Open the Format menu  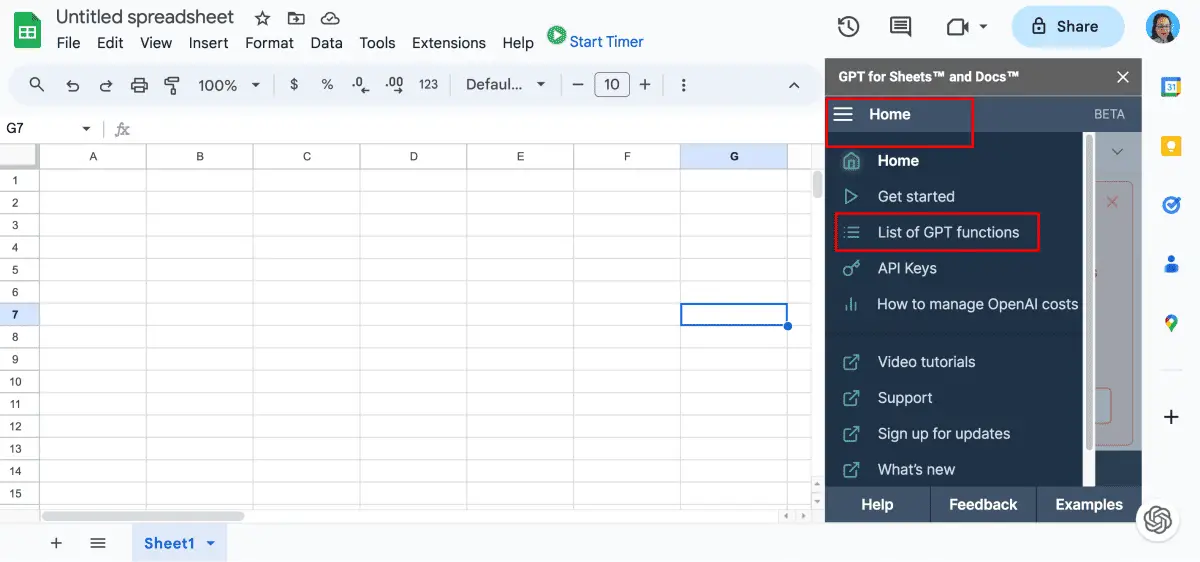tap(269, 43)
